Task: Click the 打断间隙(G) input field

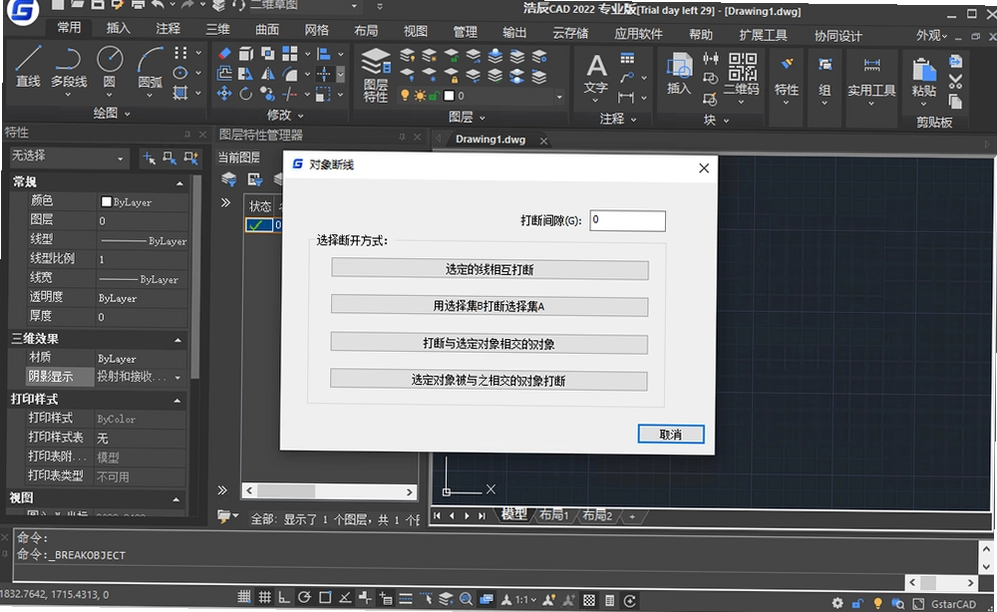Action: tap(627, 221)
